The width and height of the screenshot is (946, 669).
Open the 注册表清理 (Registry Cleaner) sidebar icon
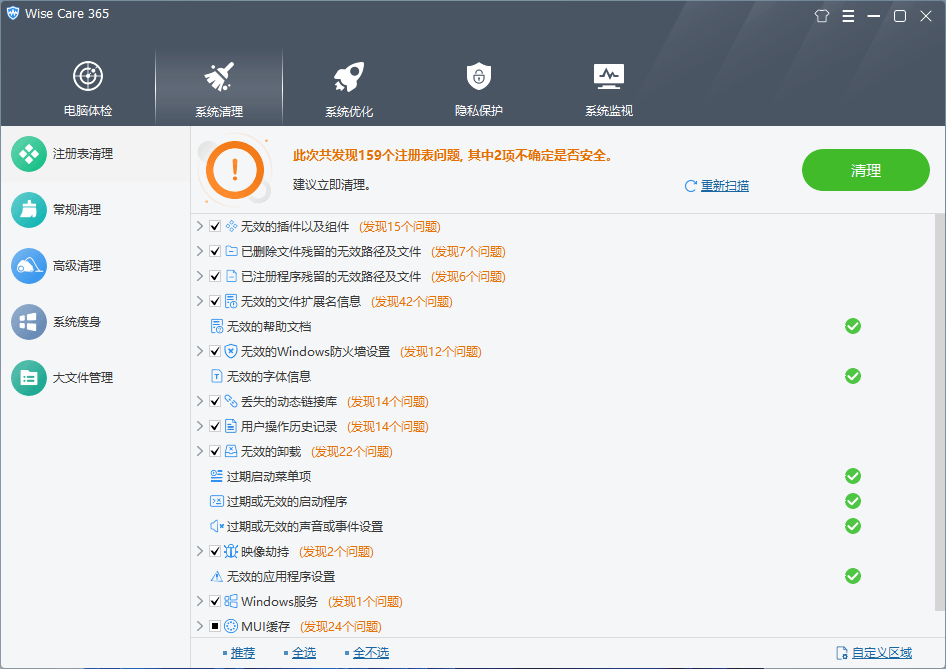(x=30, y=154)
